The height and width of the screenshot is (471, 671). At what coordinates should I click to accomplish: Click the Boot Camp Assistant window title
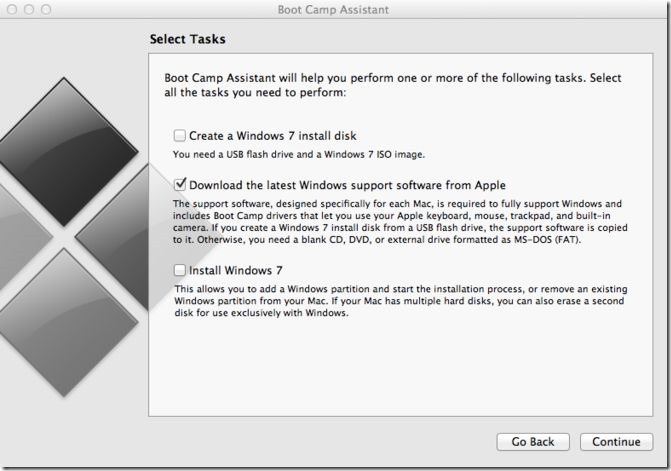pyautogui.click(x=333, y=9)
